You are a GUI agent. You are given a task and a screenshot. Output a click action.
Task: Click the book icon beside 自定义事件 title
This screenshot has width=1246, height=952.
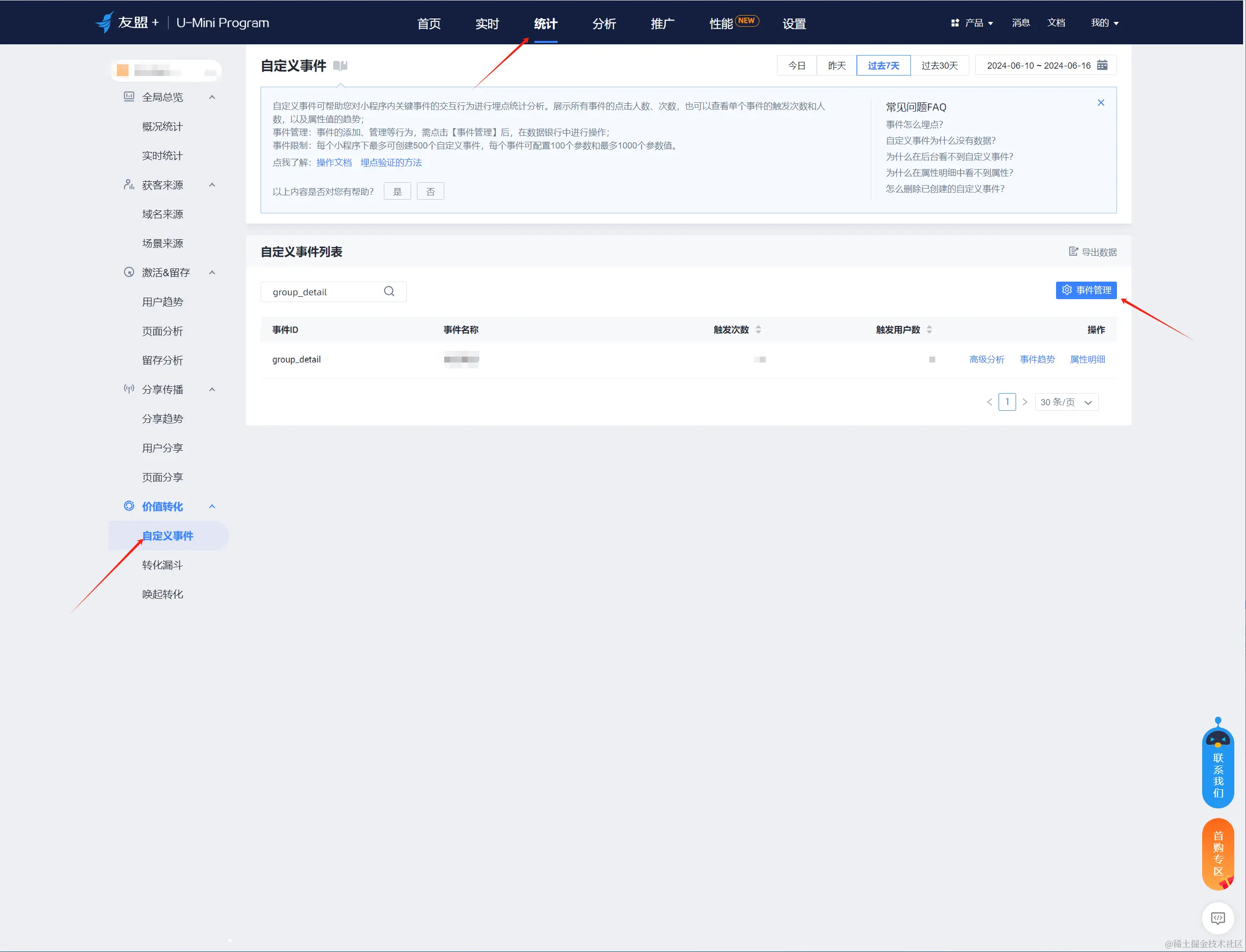pyautogui.click(x=340, y=66)
